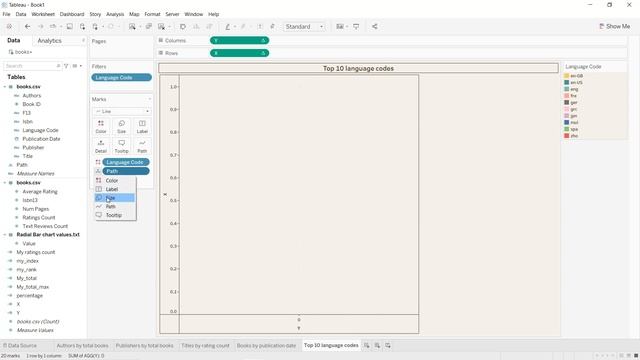
Task: Open the Books by publication date sheet
Action: click(x=266, y=345)
